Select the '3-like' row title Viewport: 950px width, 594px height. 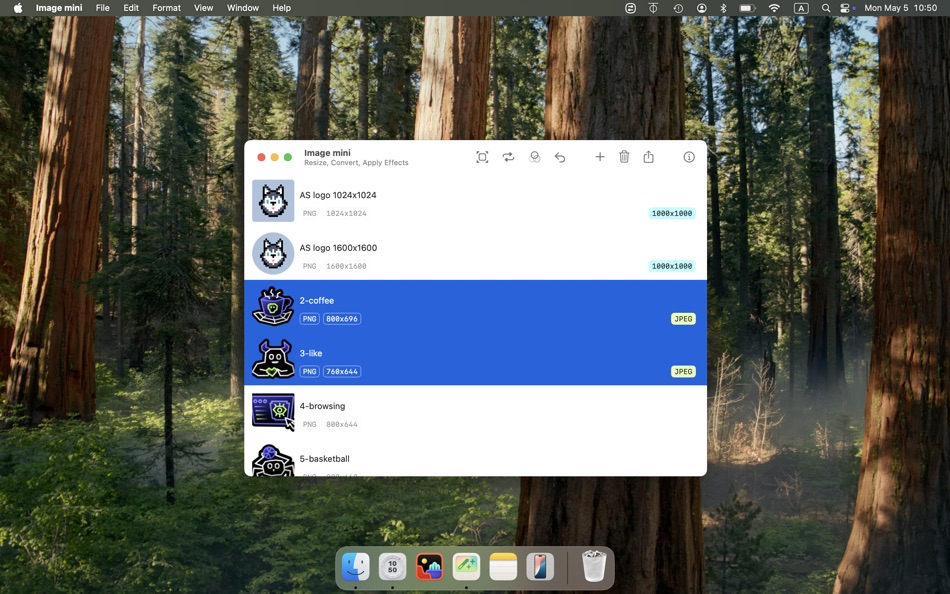(311, 353)
